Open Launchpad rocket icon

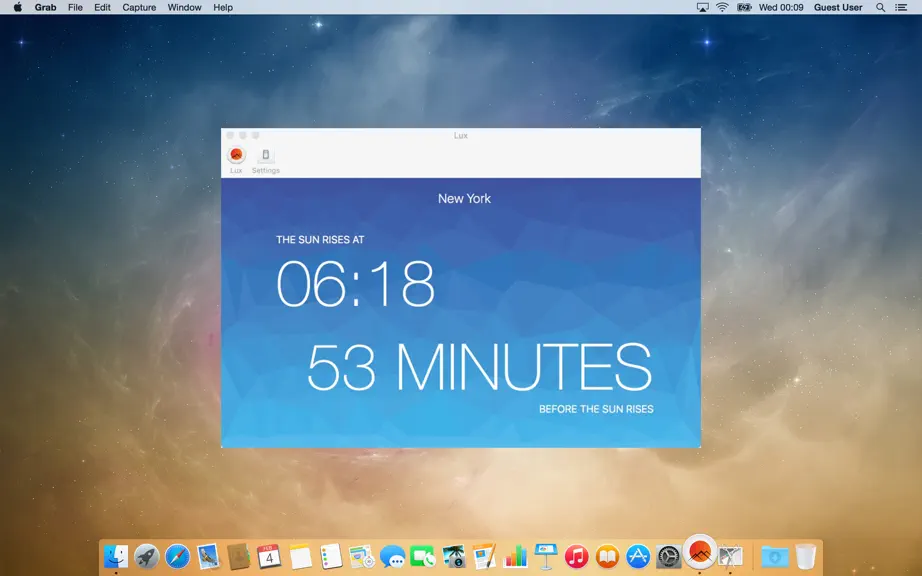click(x=146, y=556)
